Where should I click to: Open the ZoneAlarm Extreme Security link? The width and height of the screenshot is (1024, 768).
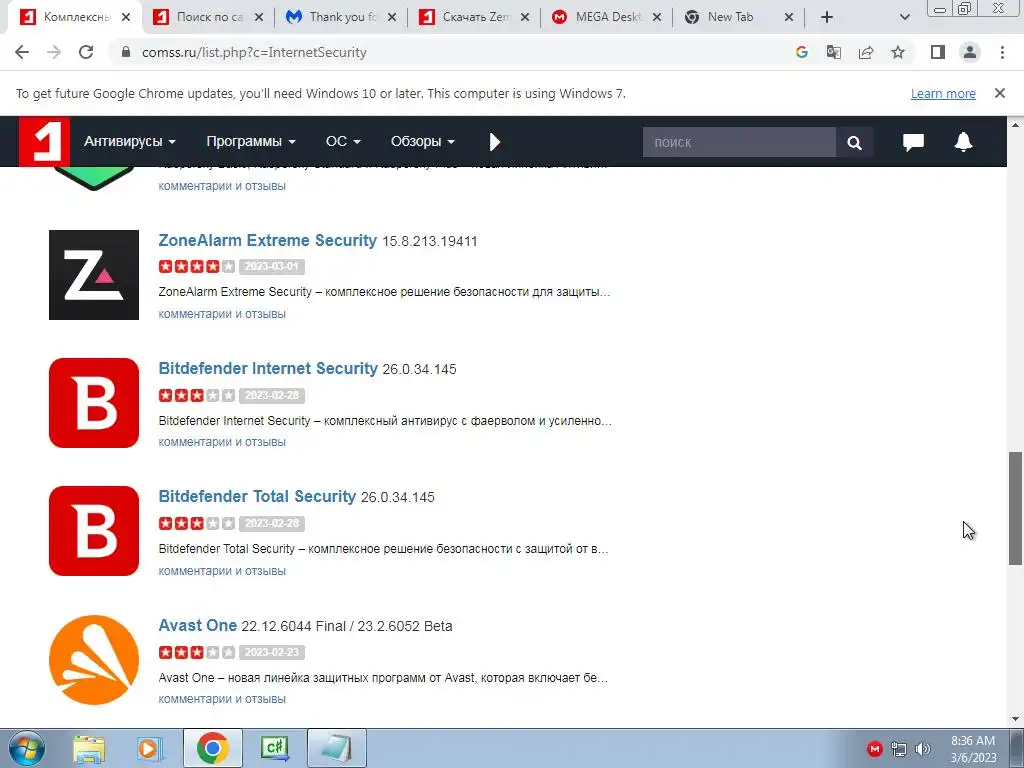click(x=268, y=240)
